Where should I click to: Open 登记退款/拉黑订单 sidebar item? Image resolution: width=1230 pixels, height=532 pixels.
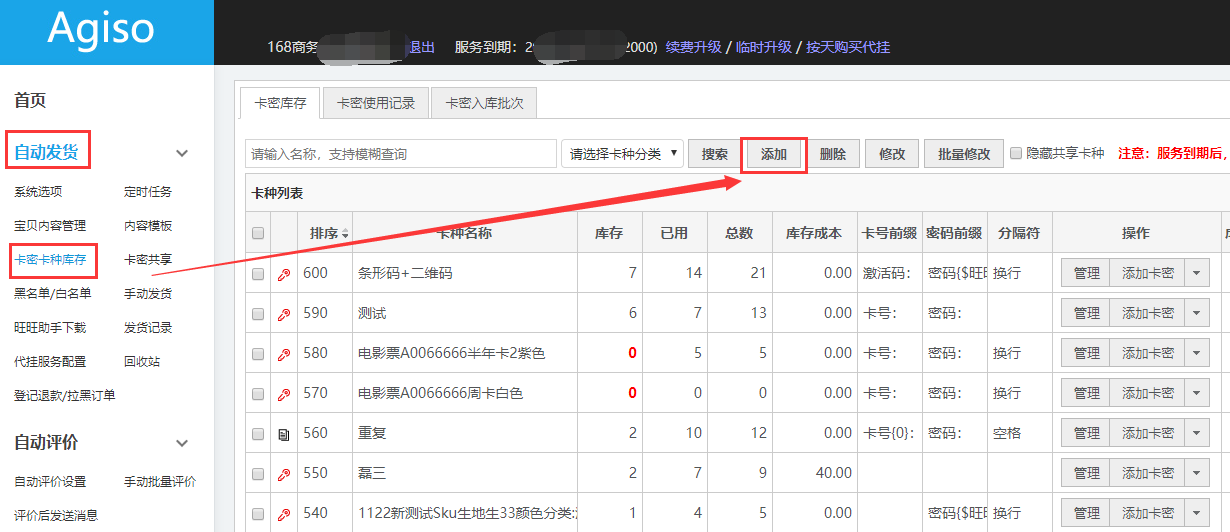[65, 396]
